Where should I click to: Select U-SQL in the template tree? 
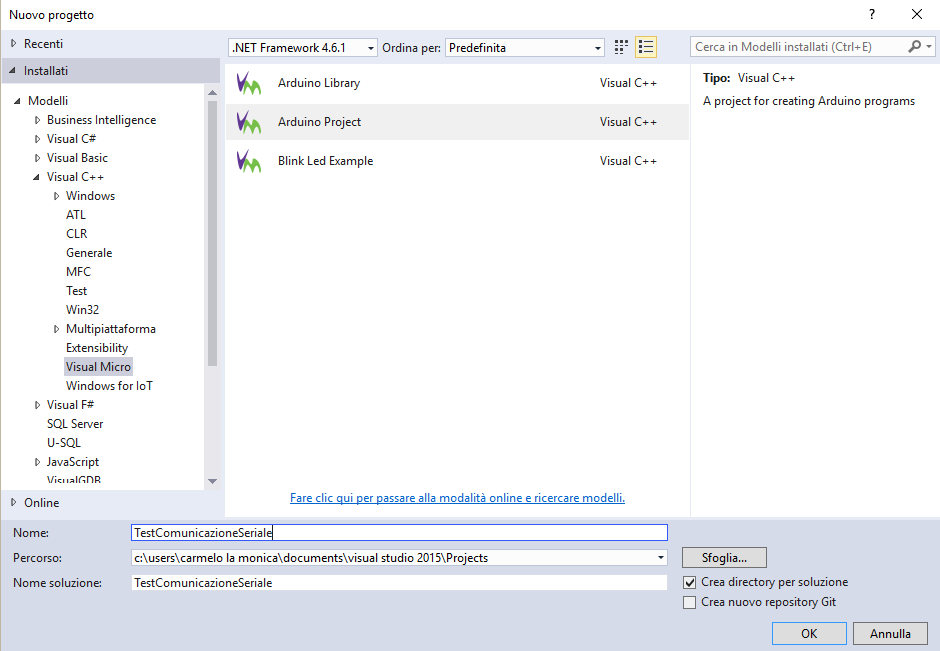coord(64,443)
